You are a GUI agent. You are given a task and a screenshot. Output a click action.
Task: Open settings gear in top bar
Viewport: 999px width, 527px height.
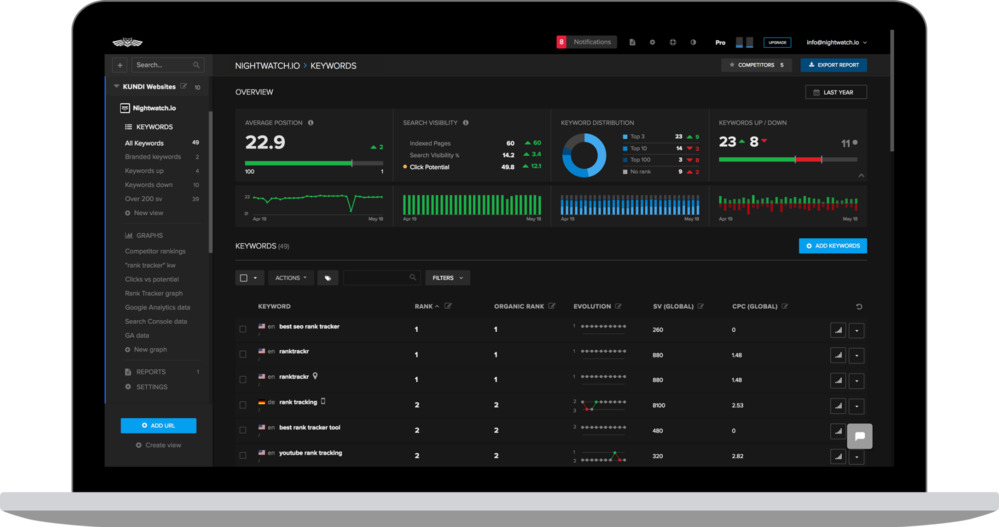[x=652, y=43]
